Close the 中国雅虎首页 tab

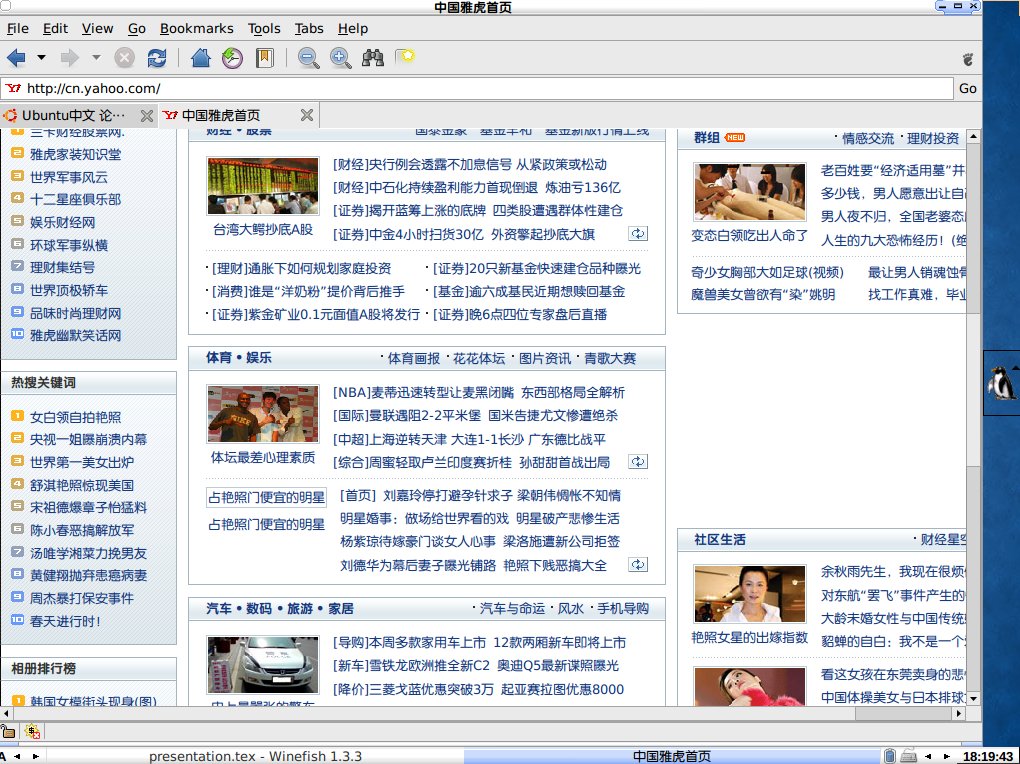pos(307,115)
